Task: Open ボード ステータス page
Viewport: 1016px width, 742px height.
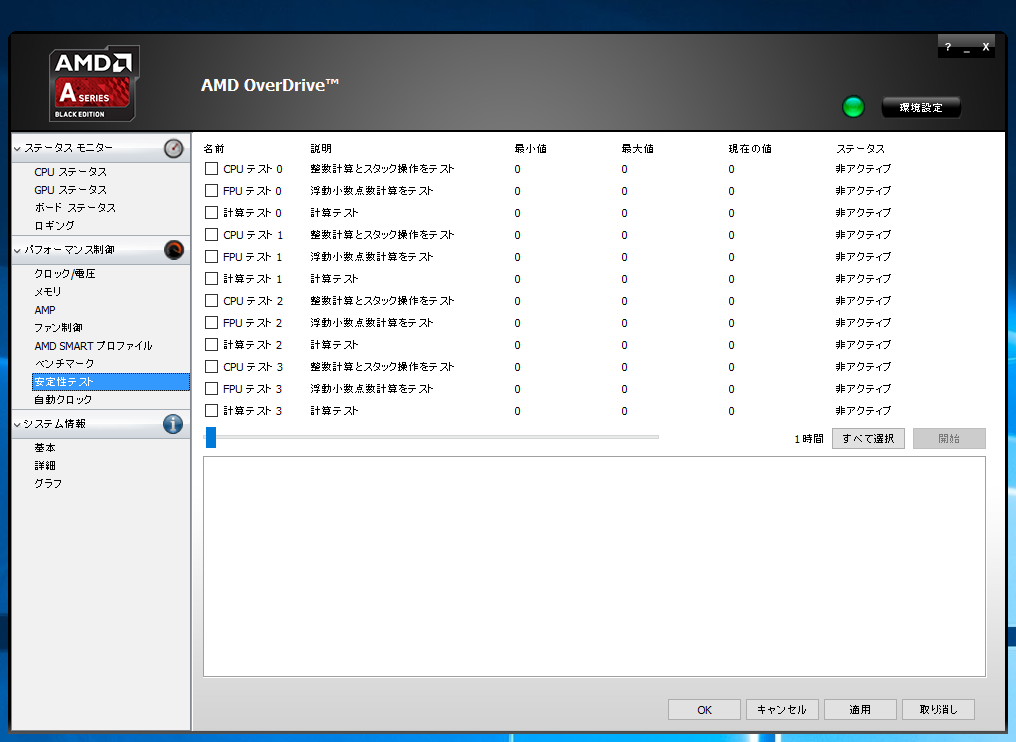Action: [75, 208]
